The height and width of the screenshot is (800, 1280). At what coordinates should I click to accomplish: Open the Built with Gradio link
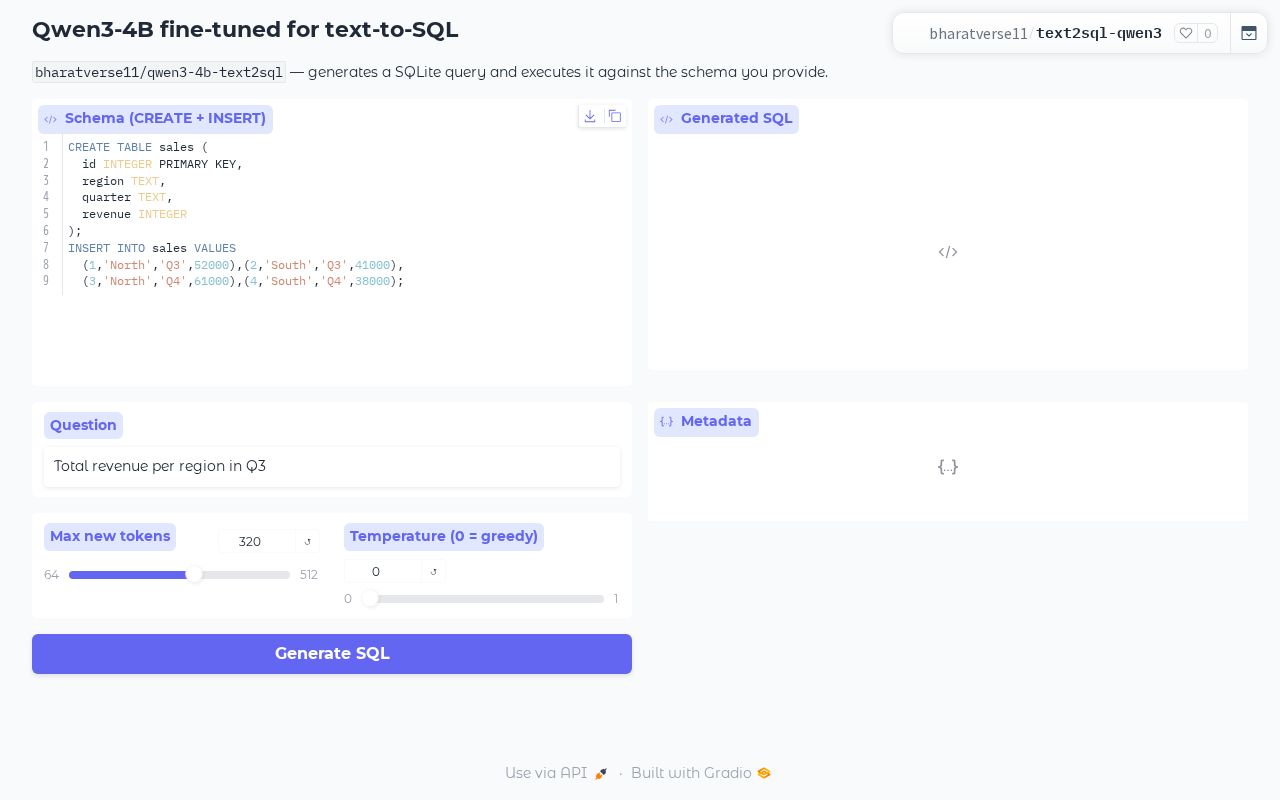pos(701,773)
